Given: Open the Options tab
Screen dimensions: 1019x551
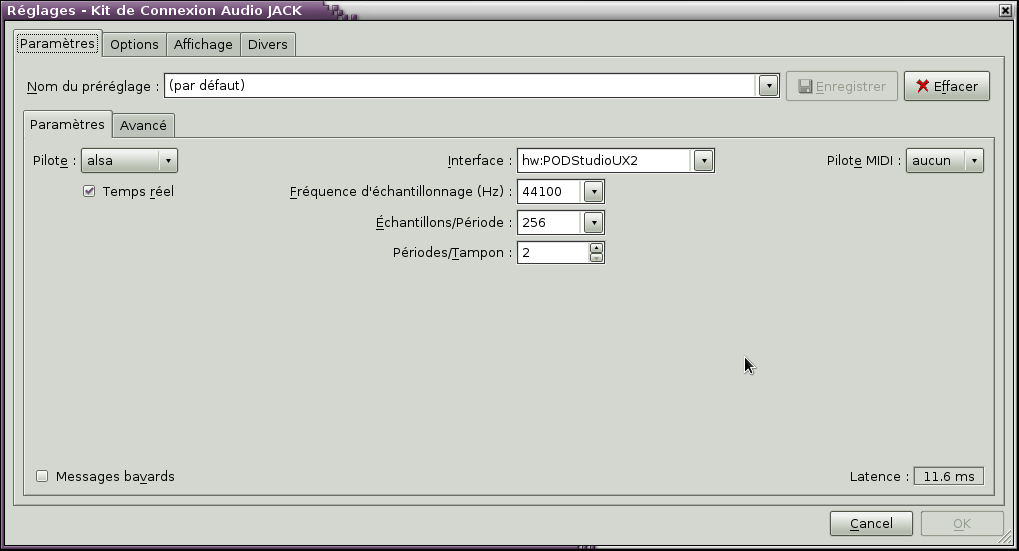Looking at the screenshot, I should 135,44.
